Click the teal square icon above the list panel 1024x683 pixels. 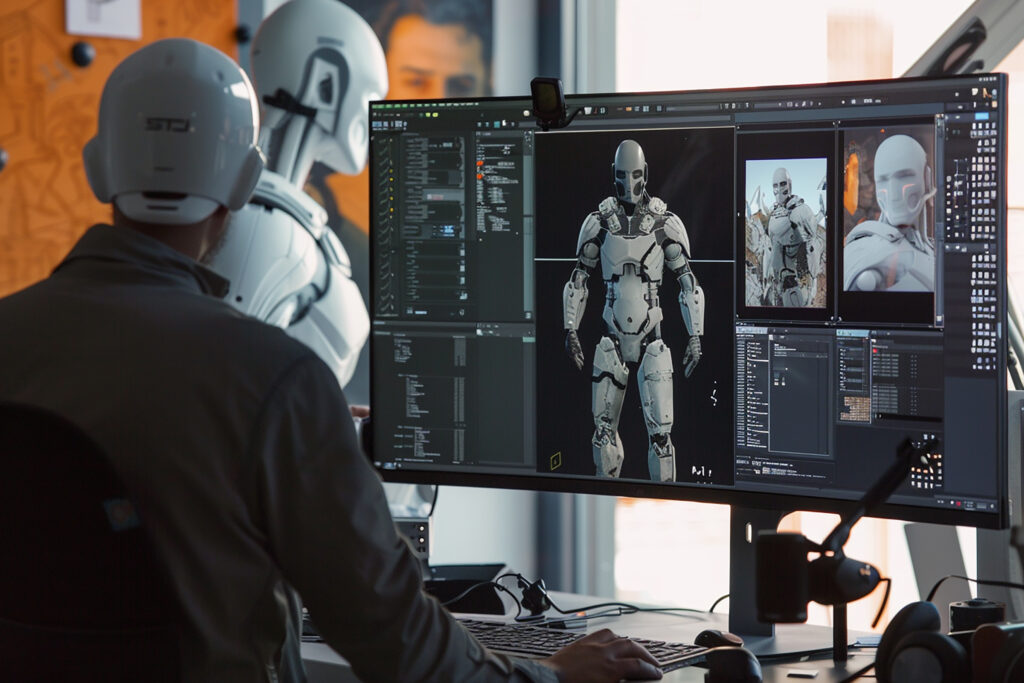[497, 124]
